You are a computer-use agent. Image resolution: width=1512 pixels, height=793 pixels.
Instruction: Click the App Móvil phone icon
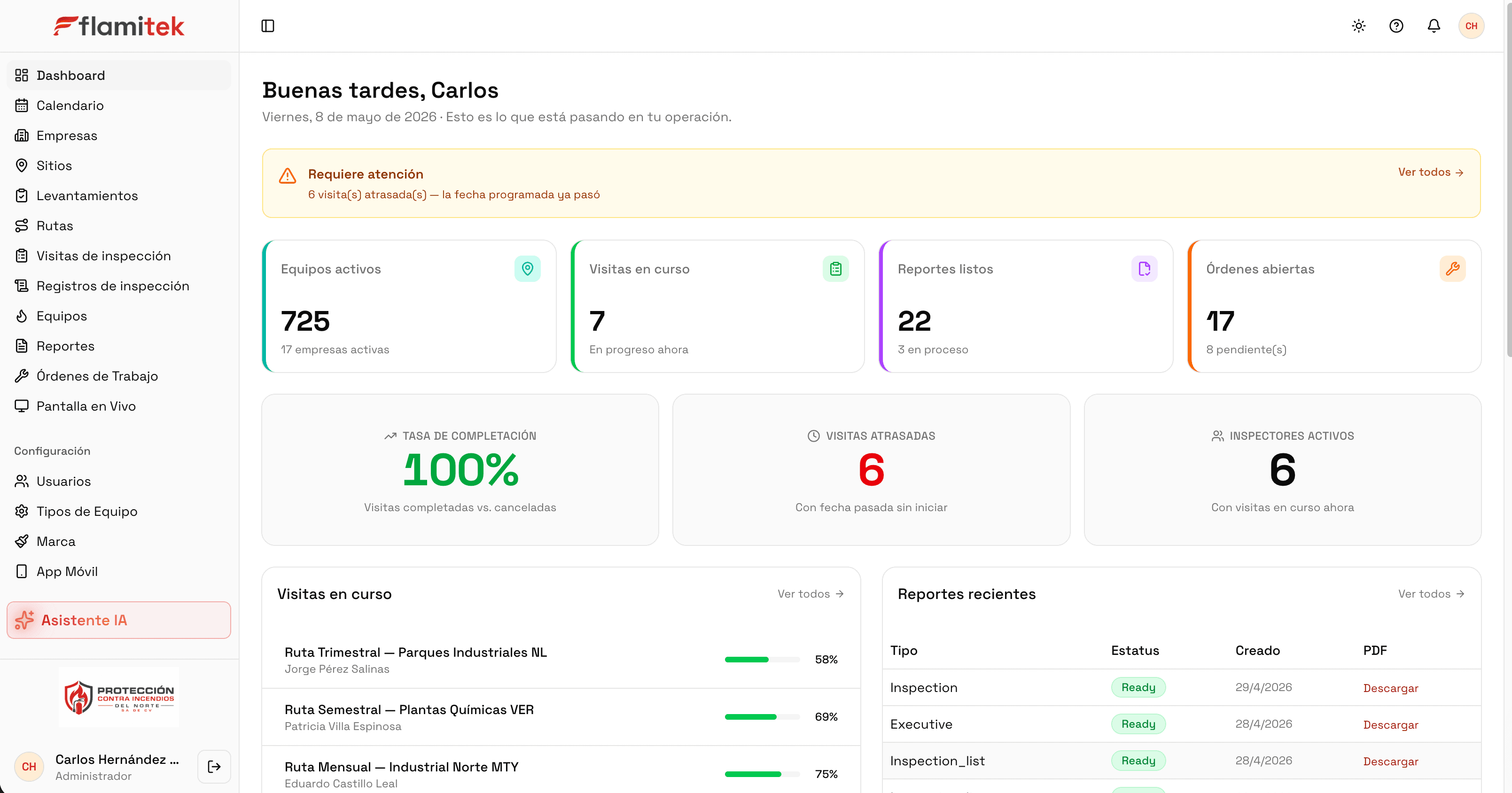(22, 571)
